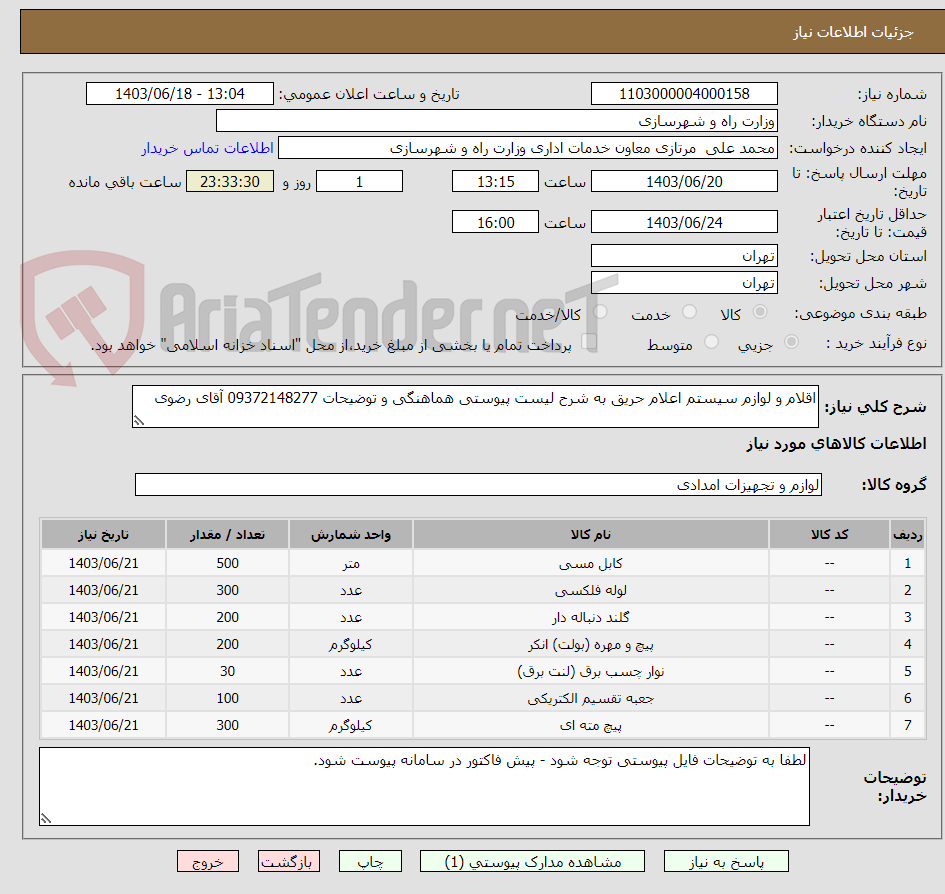Click the بازگشت back button

click(x=289, y=861)
